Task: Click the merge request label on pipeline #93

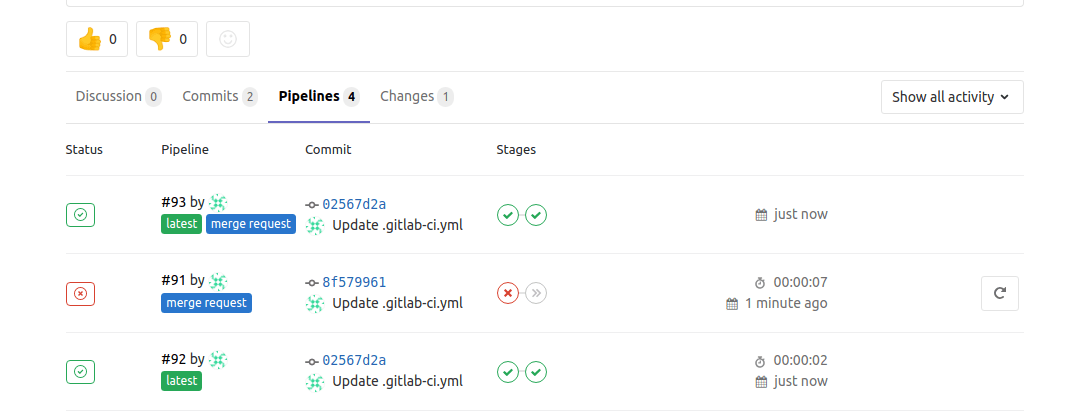Action: [x=251, y=224]
